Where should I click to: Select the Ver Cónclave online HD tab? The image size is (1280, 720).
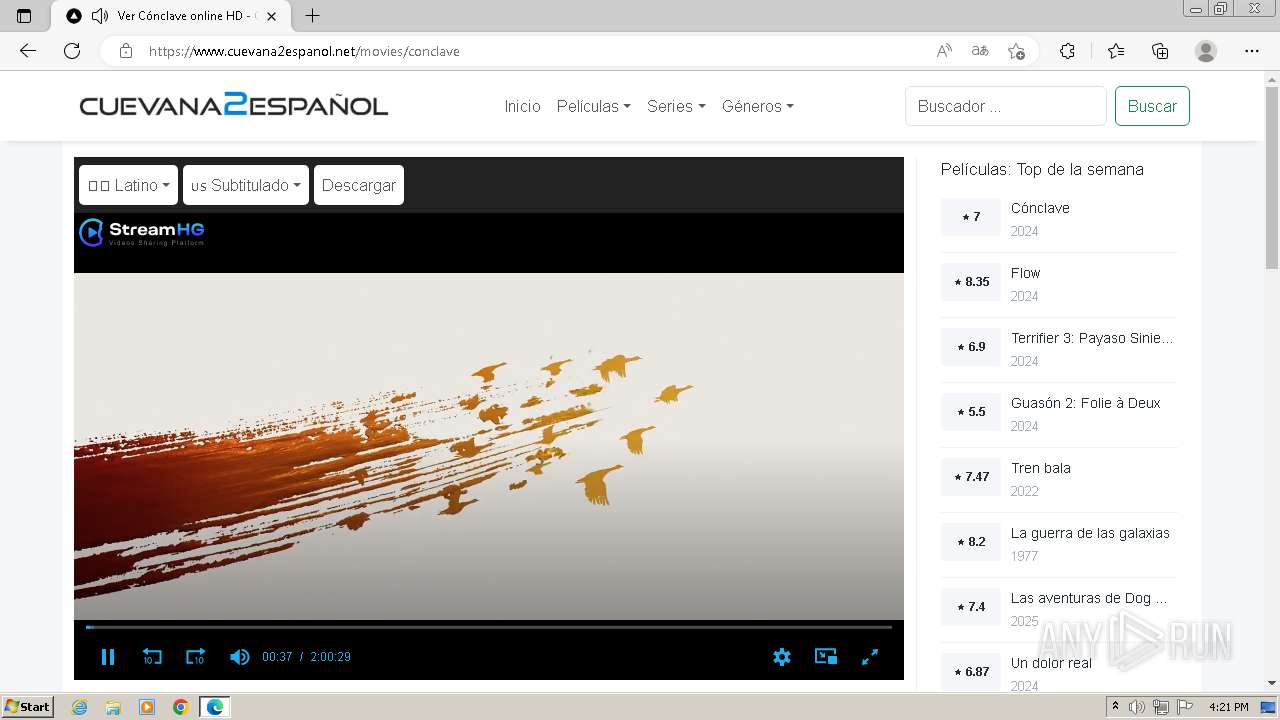(x=170, y=16)
